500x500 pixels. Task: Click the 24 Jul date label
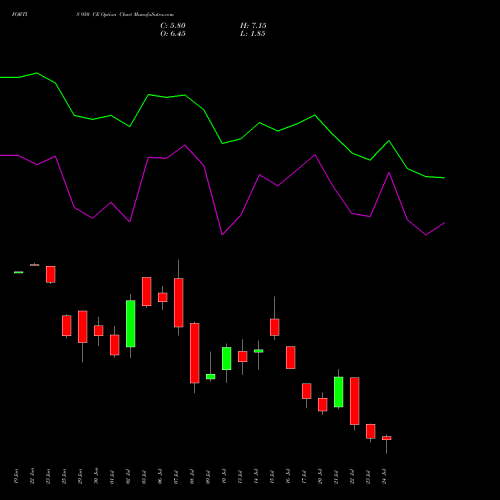pyautogui.click(x=384, y=477)
